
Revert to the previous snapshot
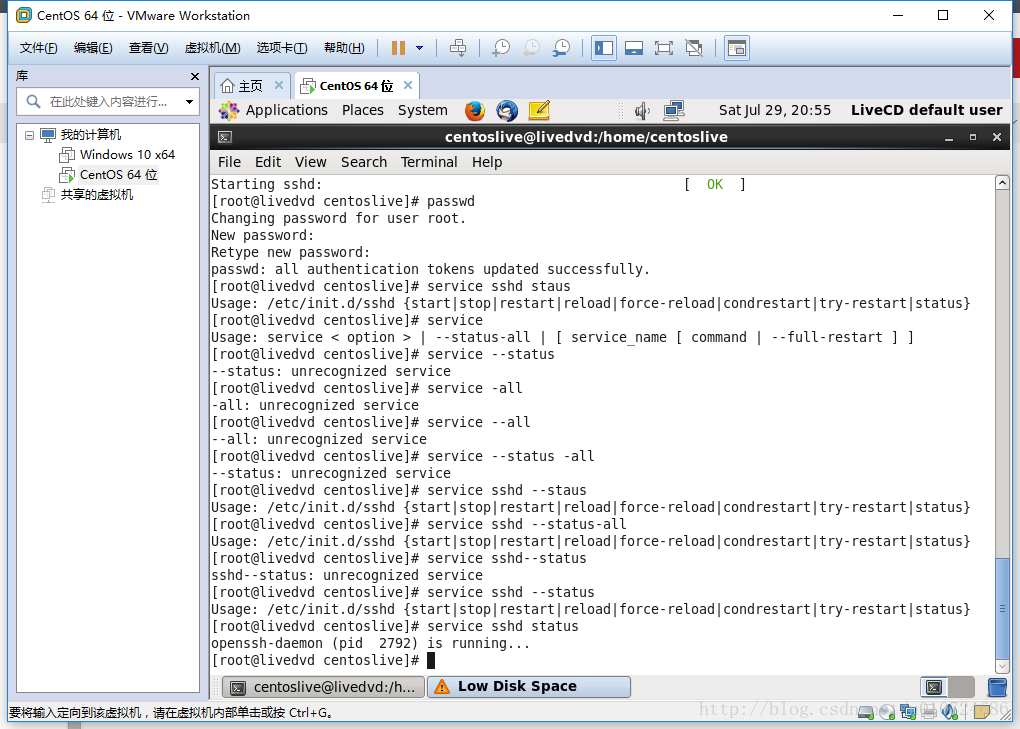tap(531, 48)
